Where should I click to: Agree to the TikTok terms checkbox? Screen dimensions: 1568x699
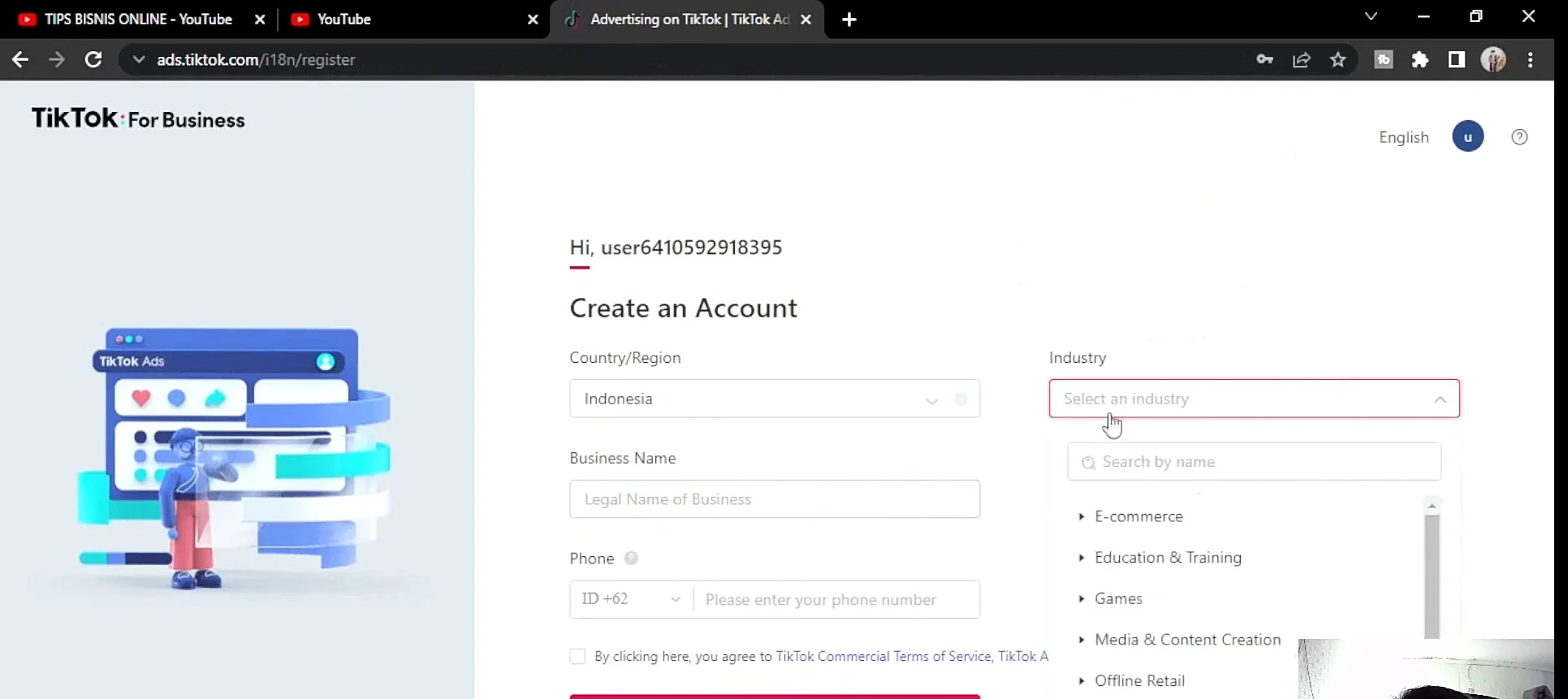pyautogui.click(x=577, y=656)
